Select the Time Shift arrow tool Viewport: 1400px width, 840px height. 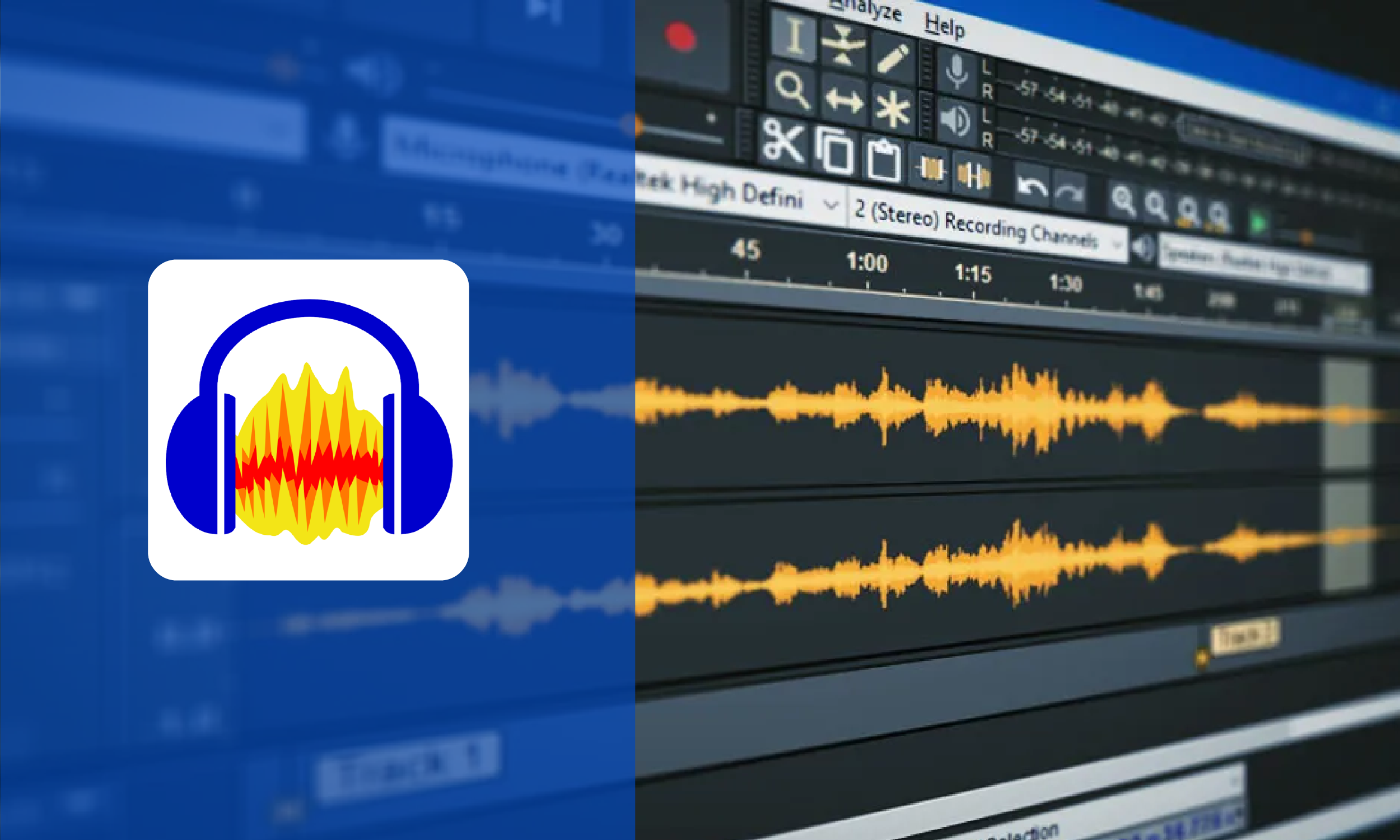pos(844,100)
